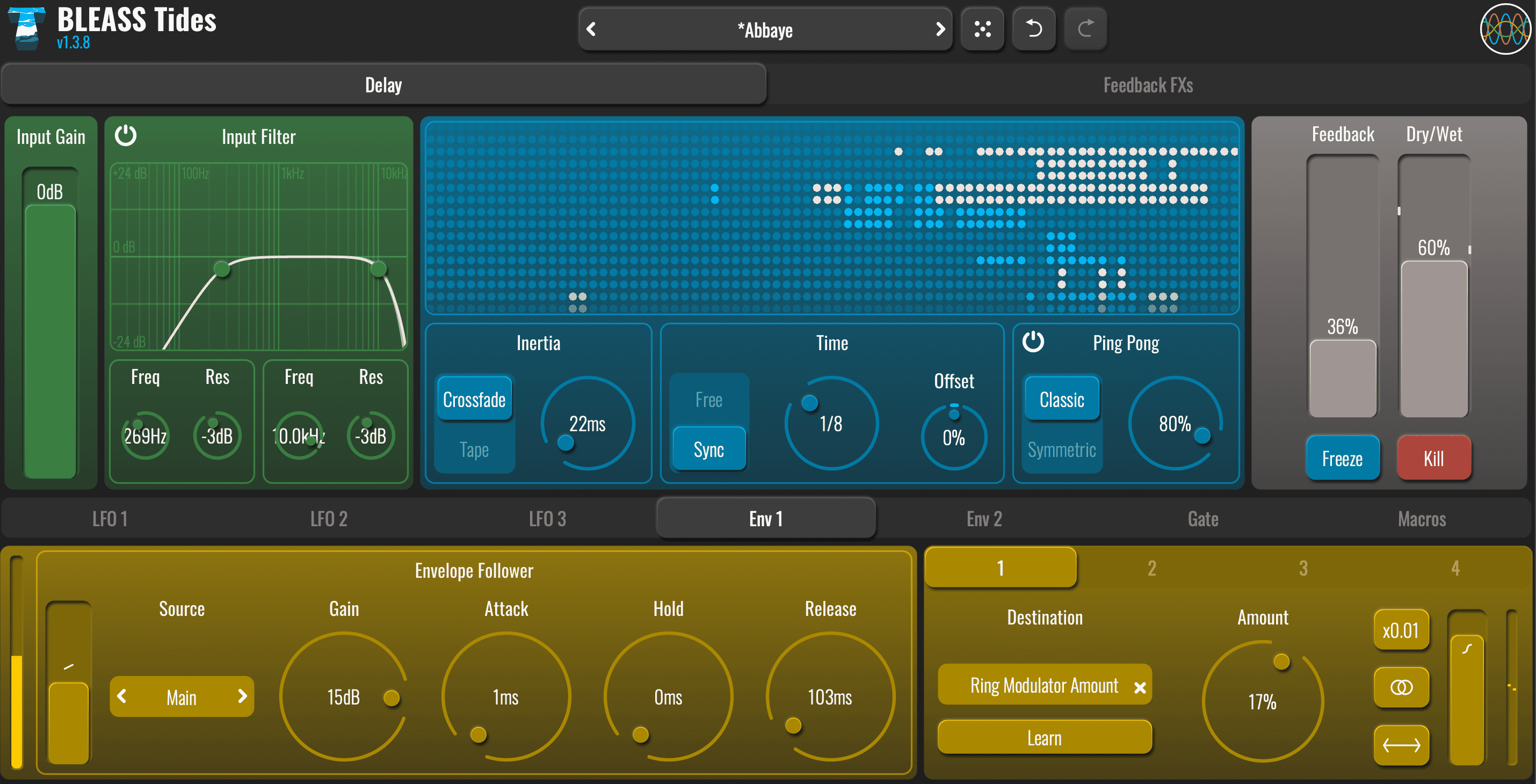Remove Ring Modulator Amount destination with X
Image resolution: width=1536 pixels, height=784 pixels.
1140,687
